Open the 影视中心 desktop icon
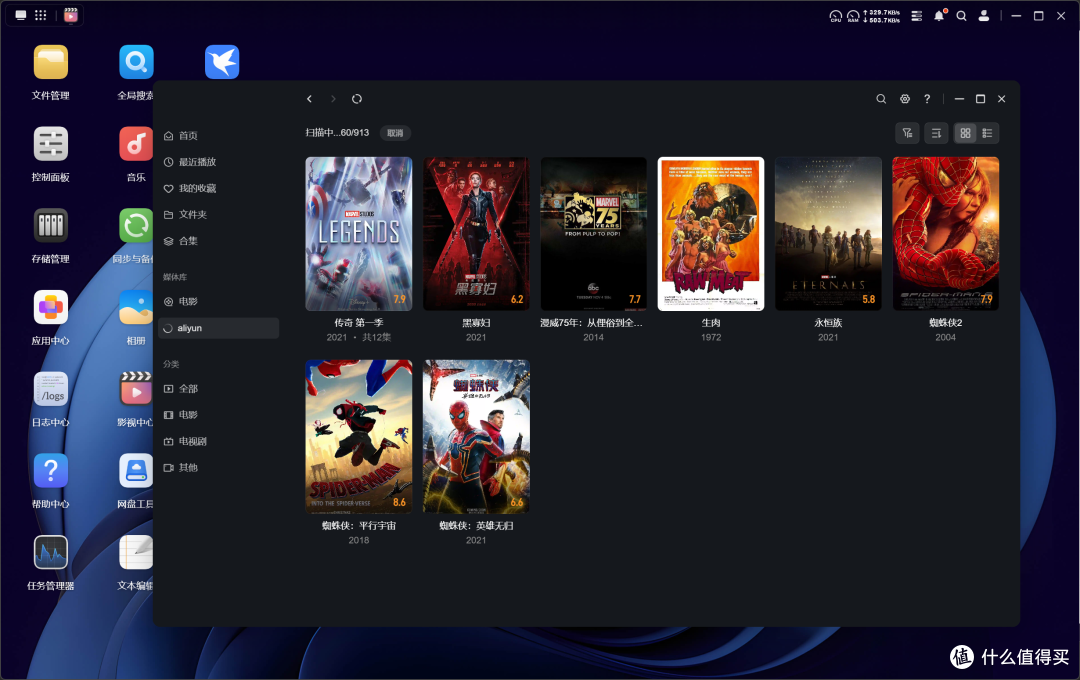 (136, 389)
